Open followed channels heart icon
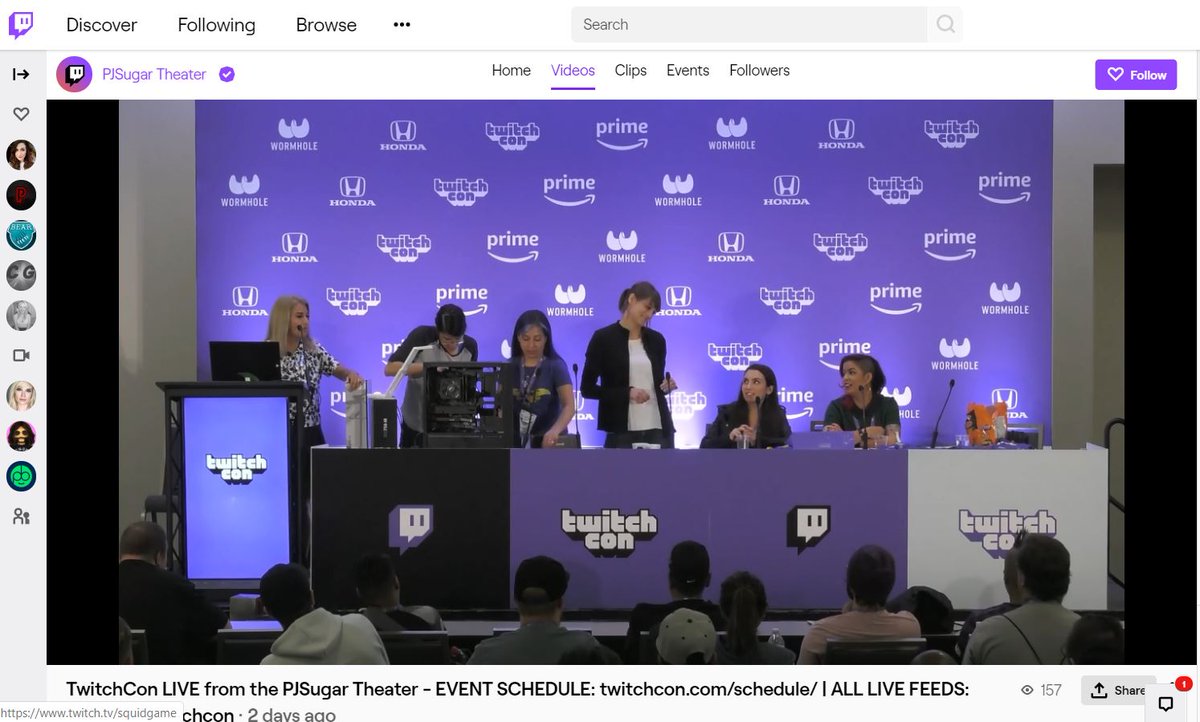This screenshot has height=722, width=1200. point(21,114)
